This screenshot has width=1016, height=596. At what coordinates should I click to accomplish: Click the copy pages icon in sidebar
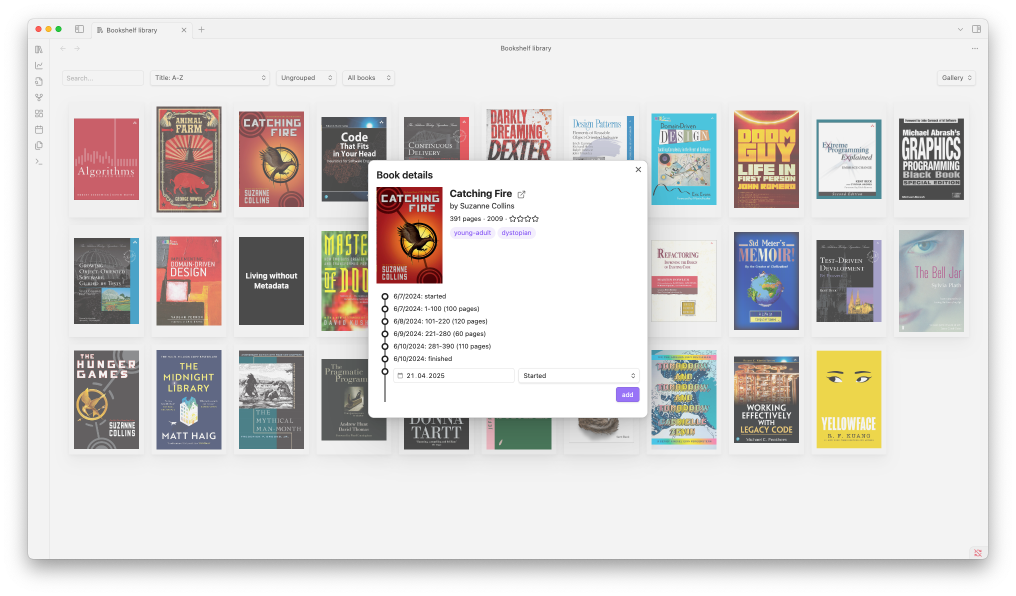coord(39,146)
